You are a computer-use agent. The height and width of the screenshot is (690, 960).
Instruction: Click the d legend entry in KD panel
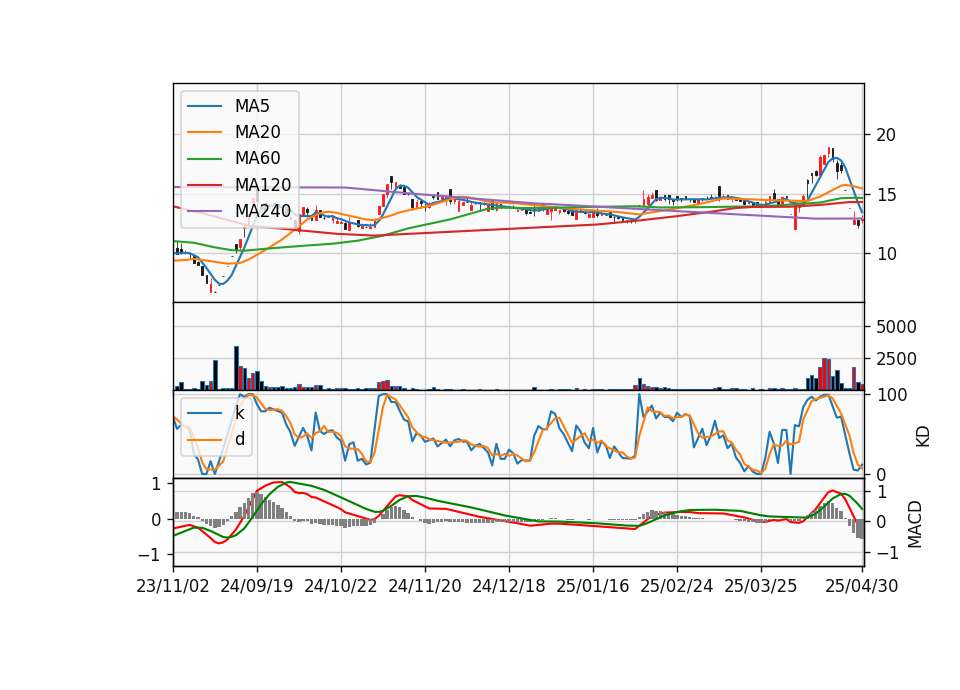coord(239,439)
